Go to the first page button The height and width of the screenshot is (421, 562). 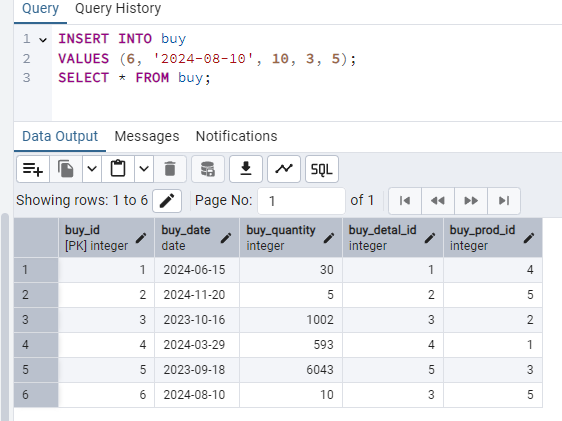coord(405,201)
